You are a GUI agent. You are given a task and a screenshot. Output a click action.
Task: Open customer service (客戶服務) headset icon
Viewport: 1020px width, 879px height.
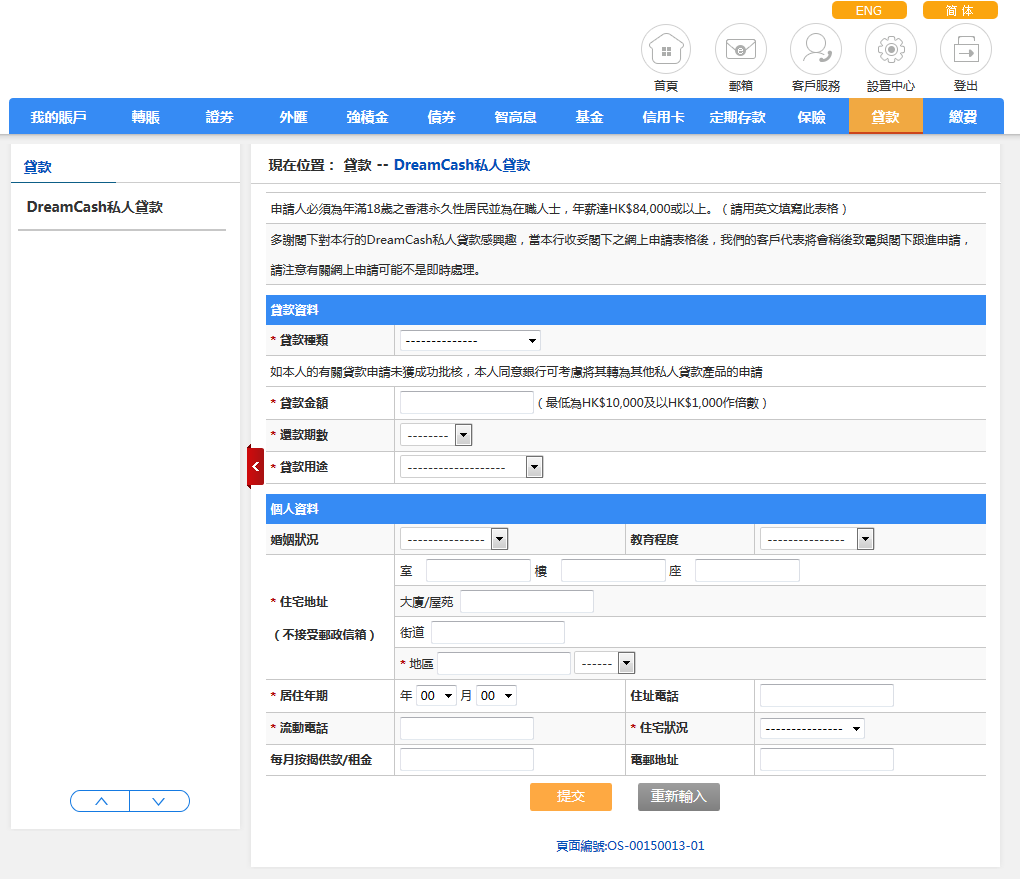pyautogui.click(x=816, y=49)
